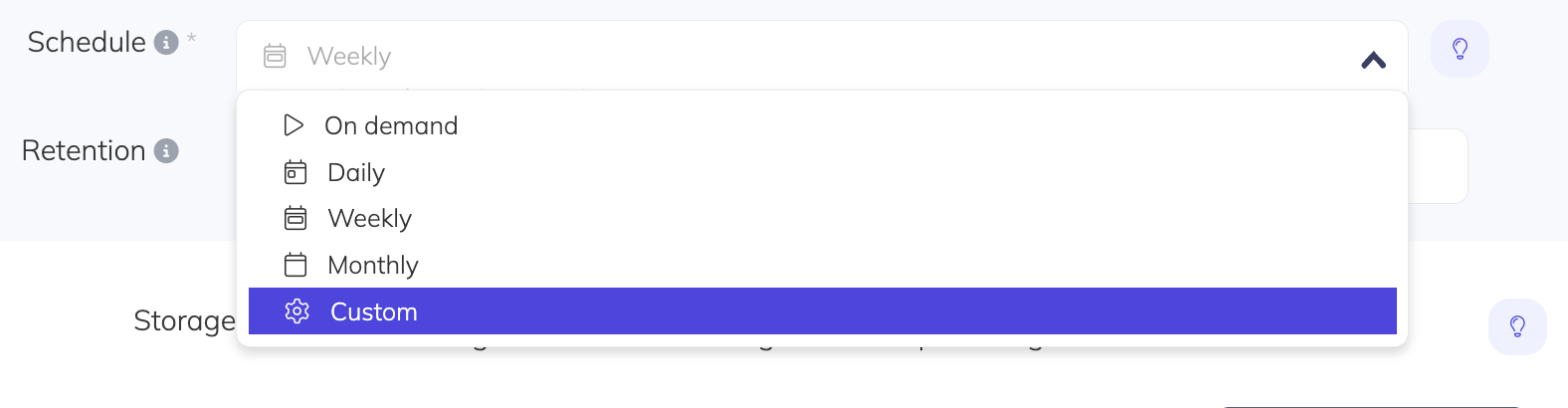Click the lightbulb hint beside Storage
The height and width of the screenshot is (408, 1568).
click(x=1517, y=326)
